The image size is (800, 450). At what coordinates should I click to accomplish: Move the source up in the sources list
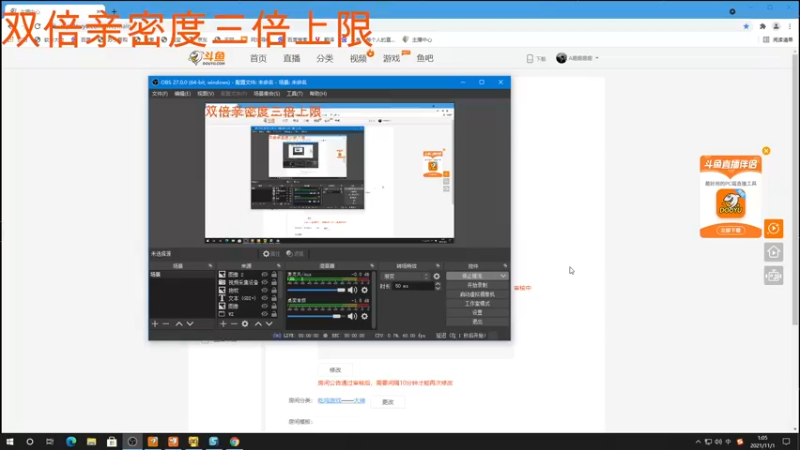(258, 324)
